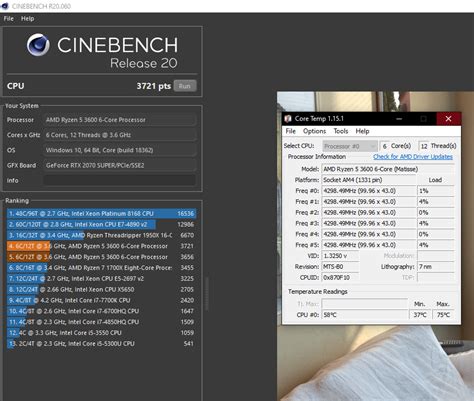Select ranking row 9 Intel Core i7-7700K
Viewport: 474px width, 401px height.
101,300
